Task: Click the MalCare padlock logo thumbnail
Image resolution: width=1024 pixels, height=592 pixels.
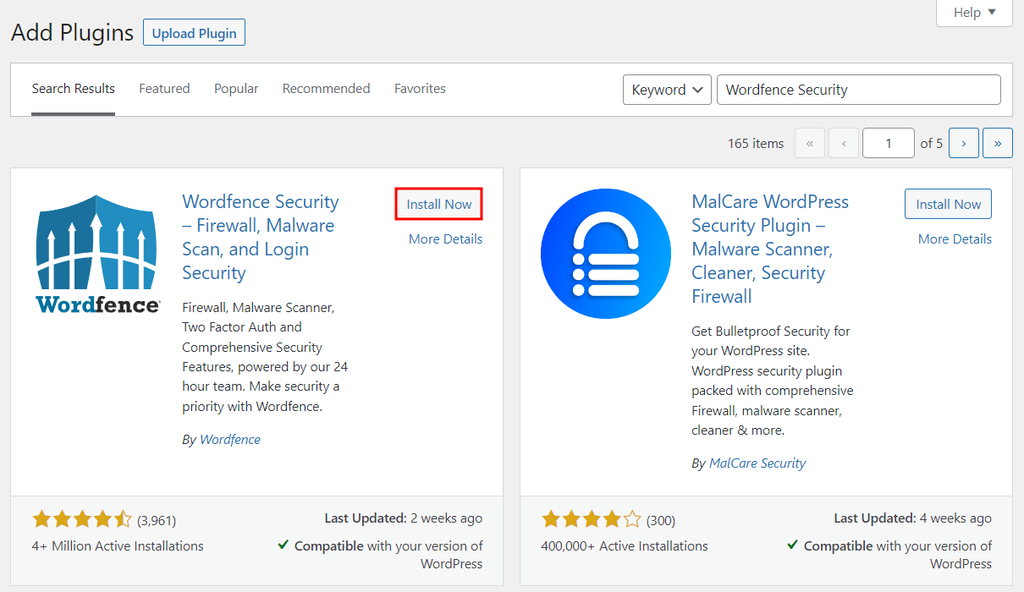Action: [x=605, y=254]
